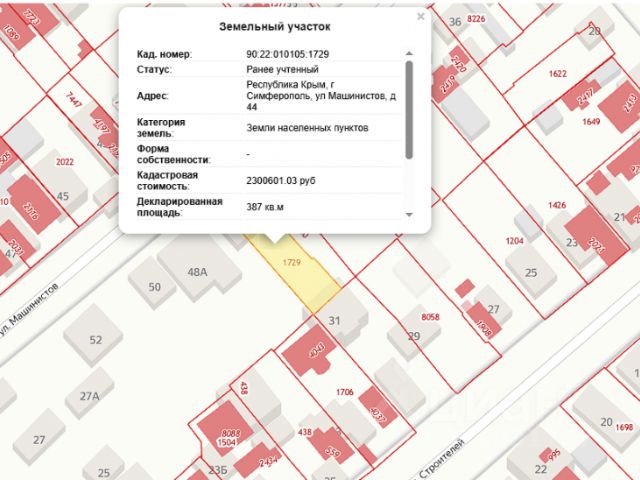Viewport: 640px width, 480px height.
Task: Click the popup scrollbar thumb
Action: coord(409,109)
